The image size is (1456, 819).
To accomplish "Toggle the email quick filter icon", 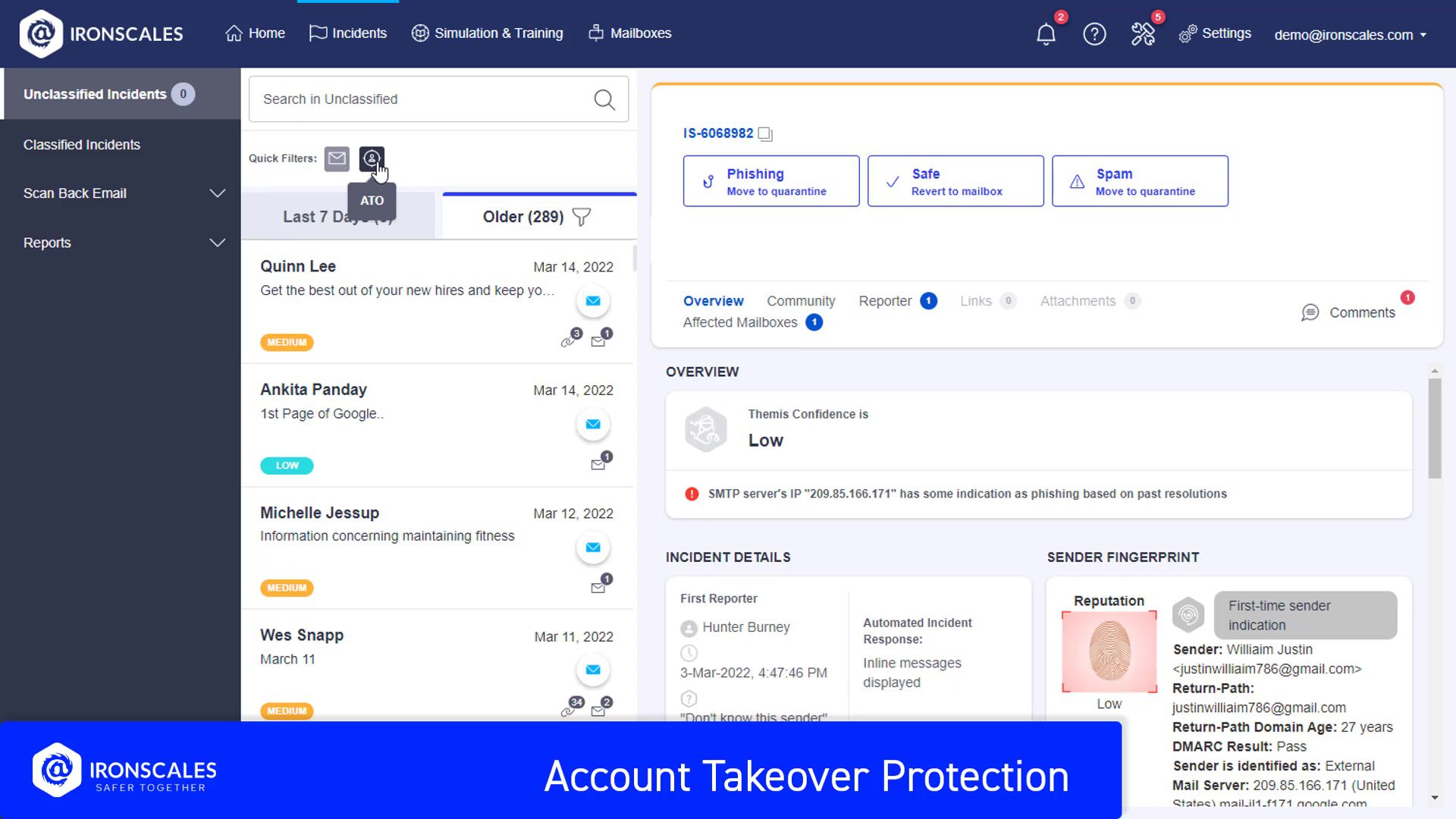I will [x=337, y=158].
